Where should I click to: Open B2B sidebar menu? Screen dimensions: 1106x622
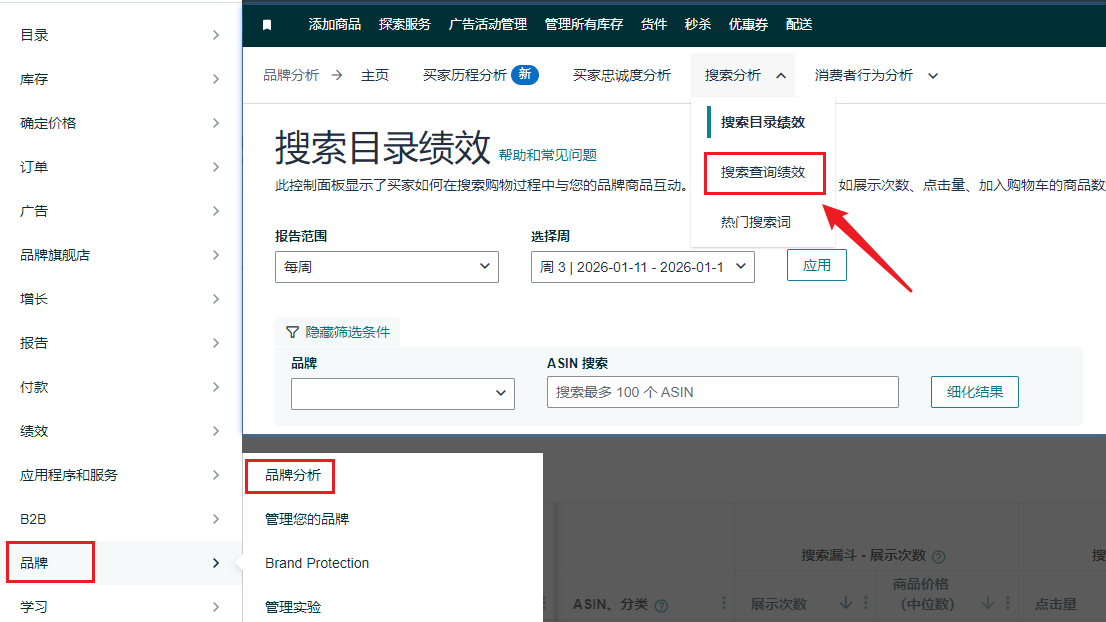pyautogui.click(x=120, y=519)
